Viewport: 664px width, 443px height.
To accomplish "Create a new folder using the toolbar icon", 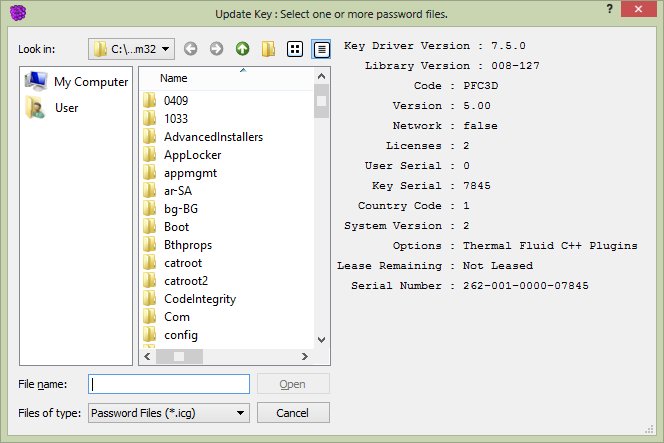I will [268, 49].
